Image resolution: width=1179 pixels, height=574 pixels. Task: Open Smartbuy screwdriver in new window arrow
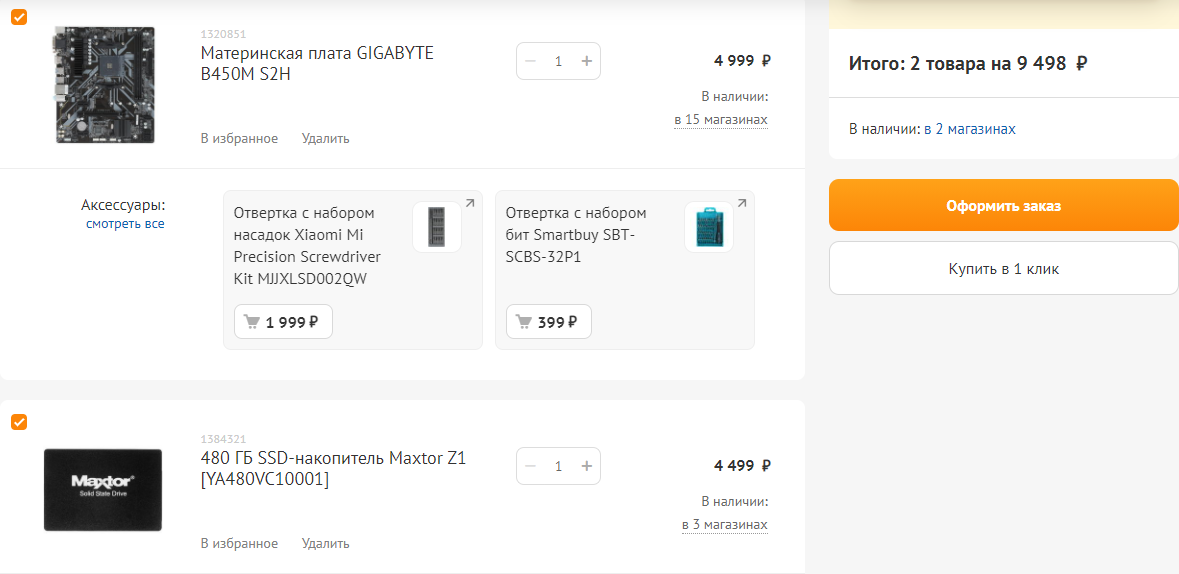tap(742, 203)
